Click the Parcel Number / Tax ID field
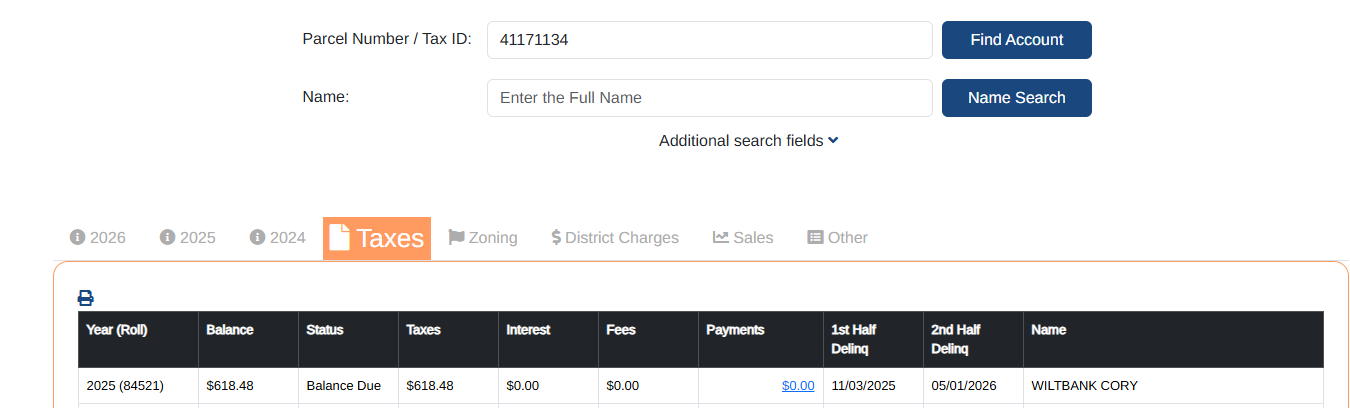The width and height of the screenshot is (1350, 408). [709, 40]
